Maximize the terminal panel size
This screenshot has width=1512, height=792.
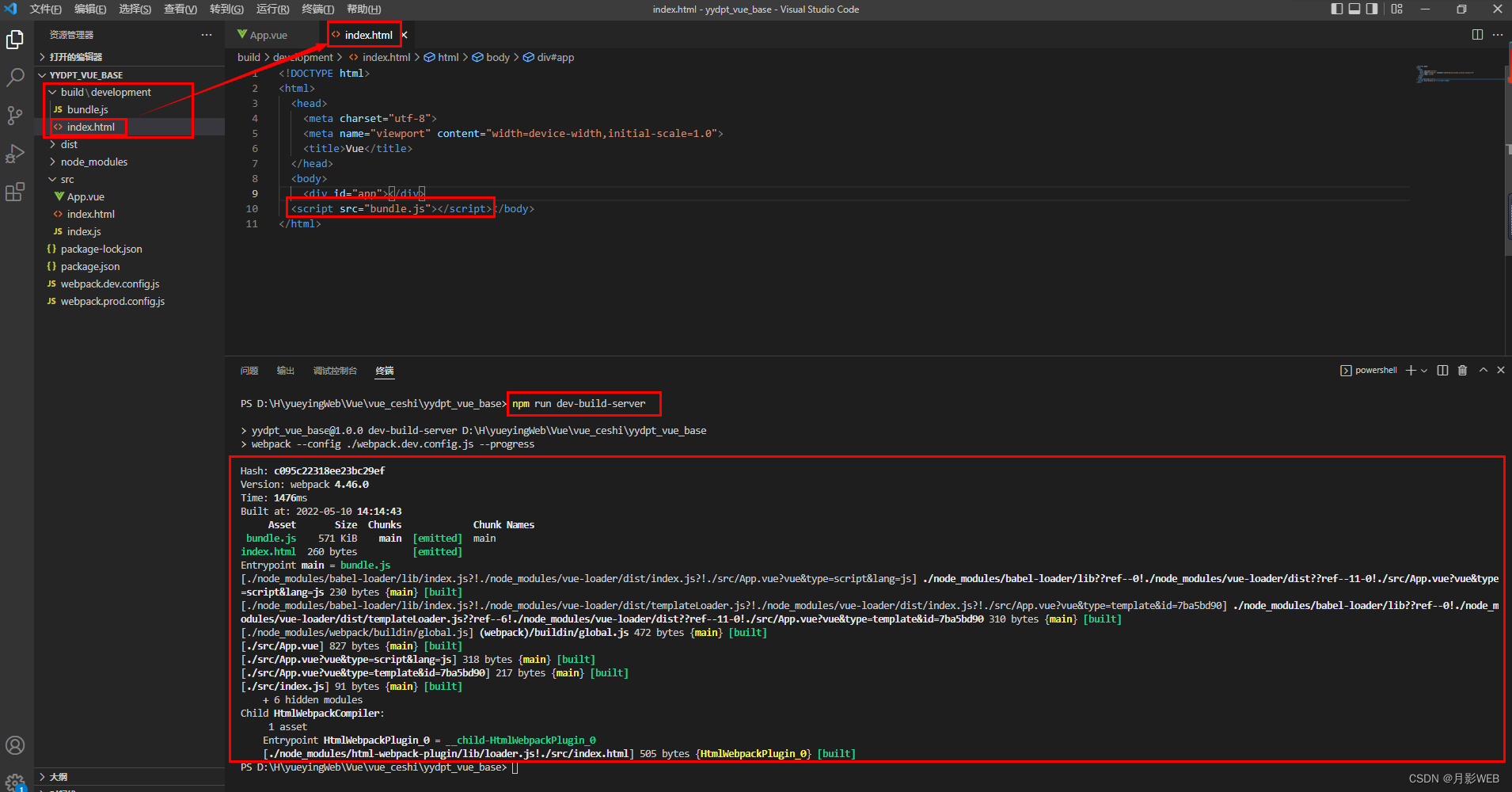click(x=1484, y=370)
